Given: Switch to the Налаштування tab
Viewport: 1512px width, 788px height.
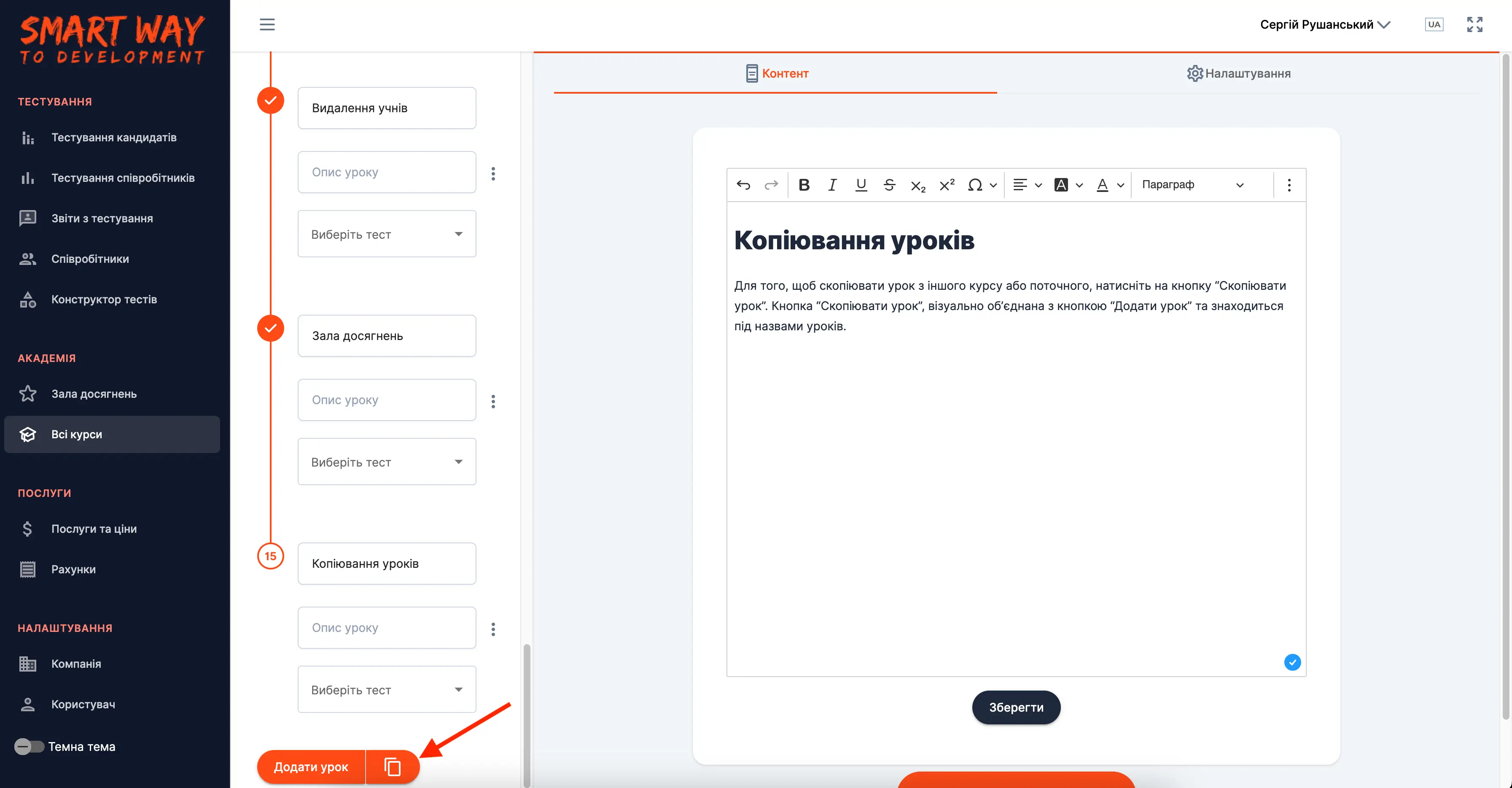Looking at the screenshot, I should [x=1238, y=73].
